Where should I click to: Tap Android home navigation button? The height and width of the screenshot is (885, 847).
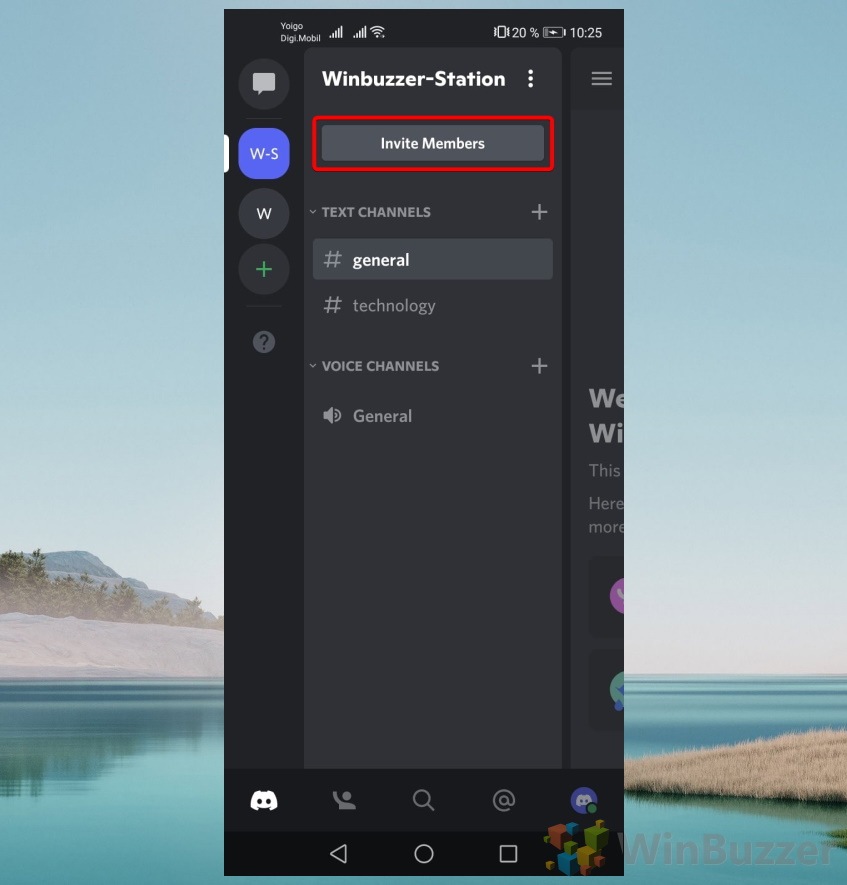(x=424, y=853)
